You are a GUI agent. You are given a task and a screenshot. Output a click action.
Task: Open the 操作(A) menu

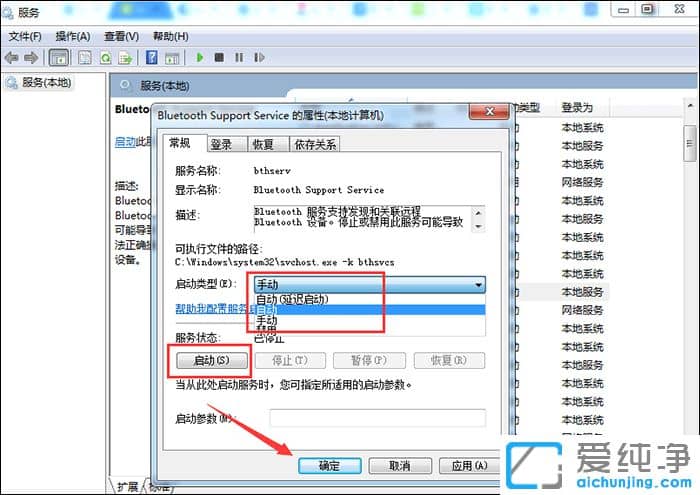click(x=73, y=36)
